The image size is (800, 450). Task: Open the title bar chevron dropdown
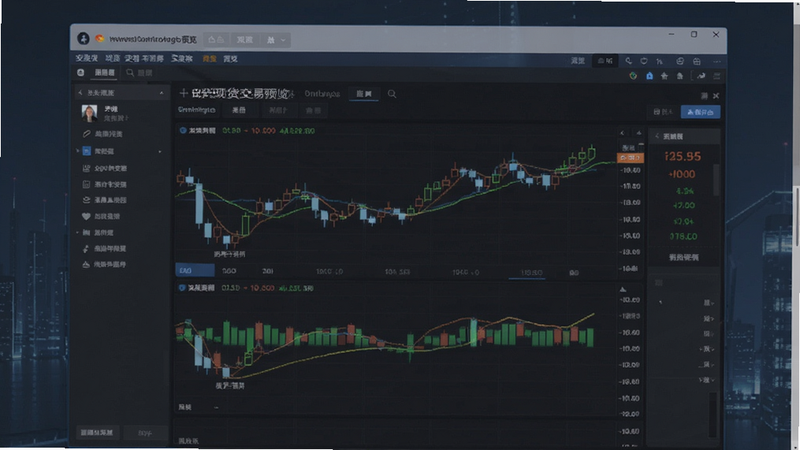click(x=283, y=40)
